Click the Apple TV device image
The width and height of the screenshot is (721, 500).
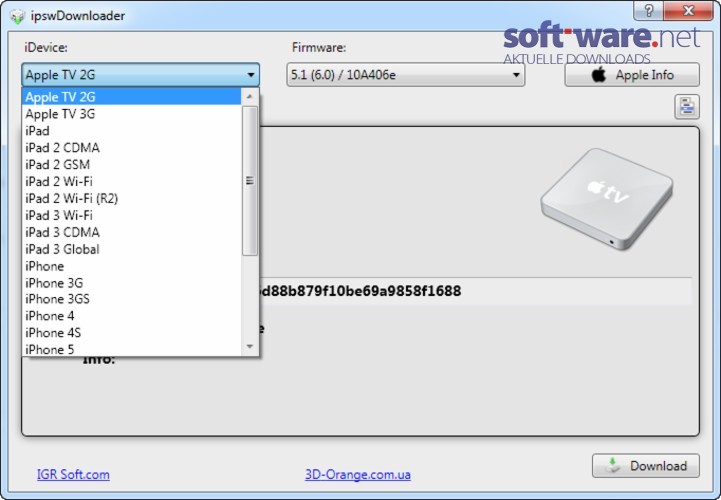[607, 199]
